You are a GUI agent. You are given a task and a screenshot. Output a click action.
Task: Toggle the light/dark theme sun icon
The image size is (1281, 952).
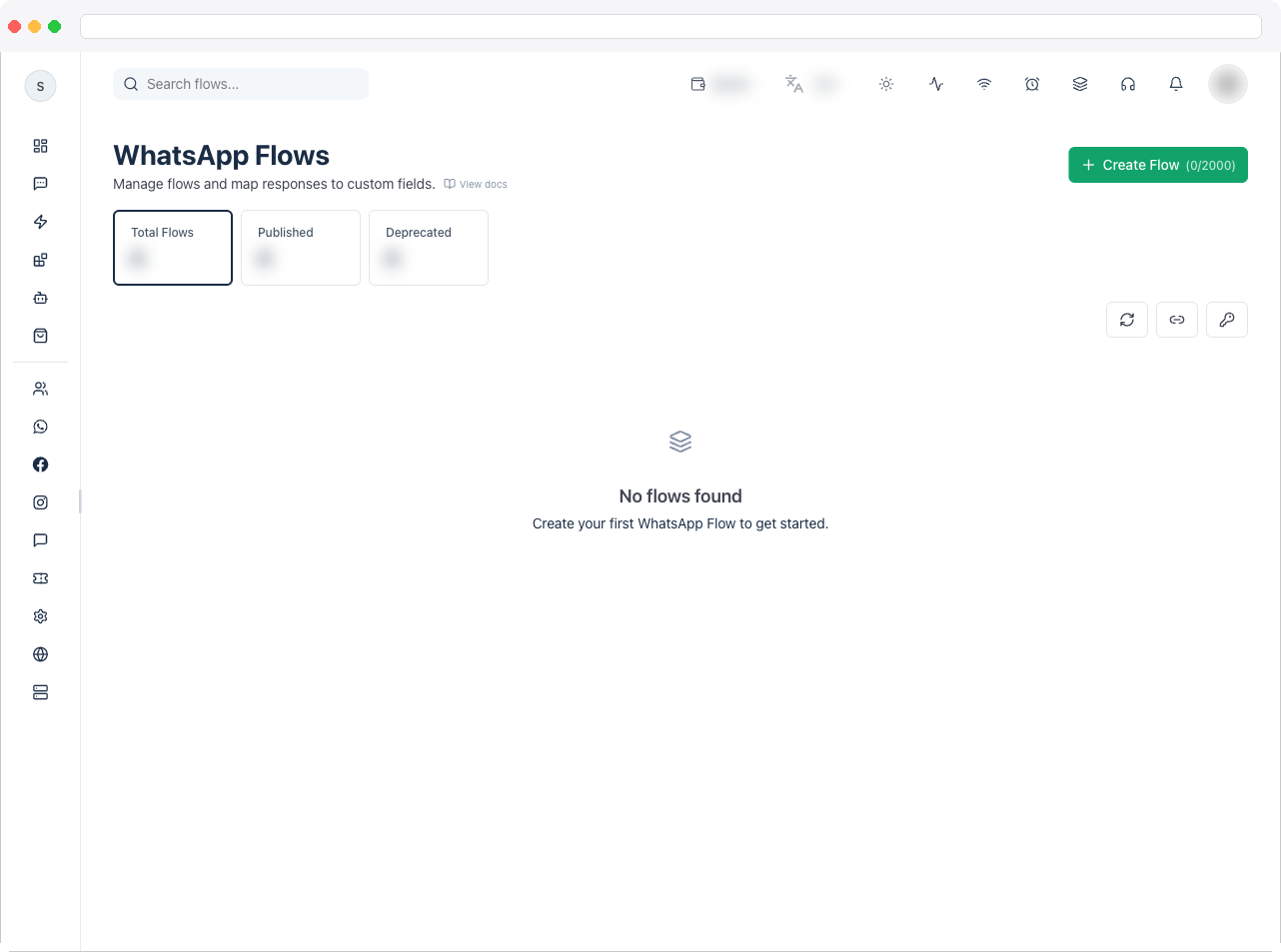point(886,84)
